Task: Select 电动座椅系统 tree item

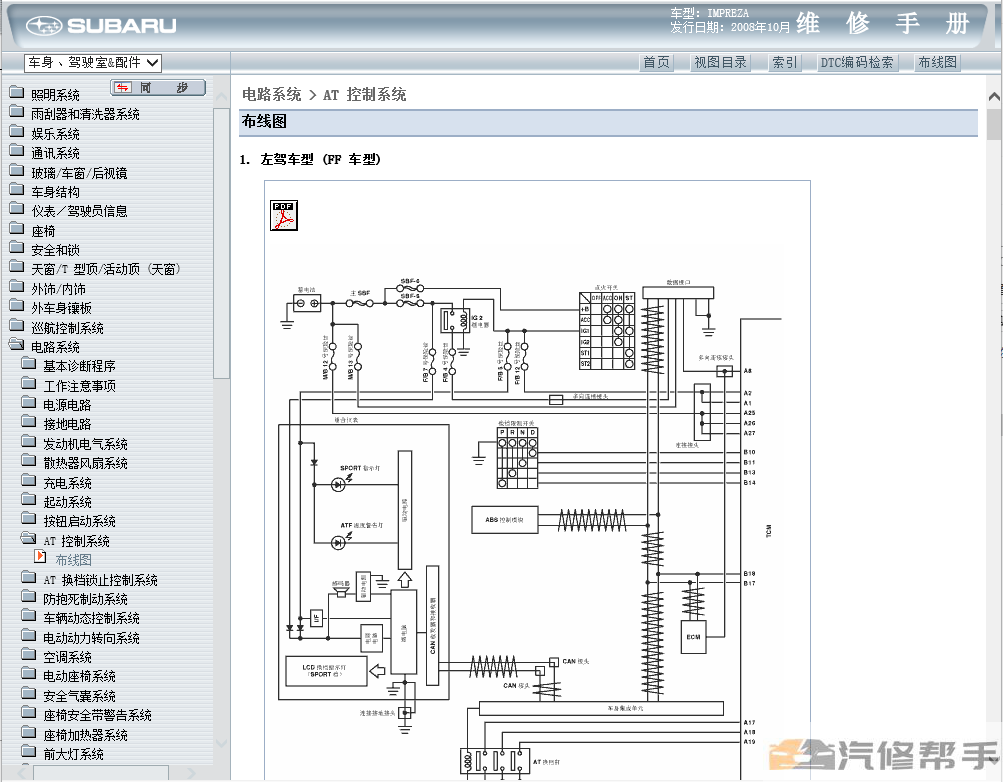Action: pos(79,676)
